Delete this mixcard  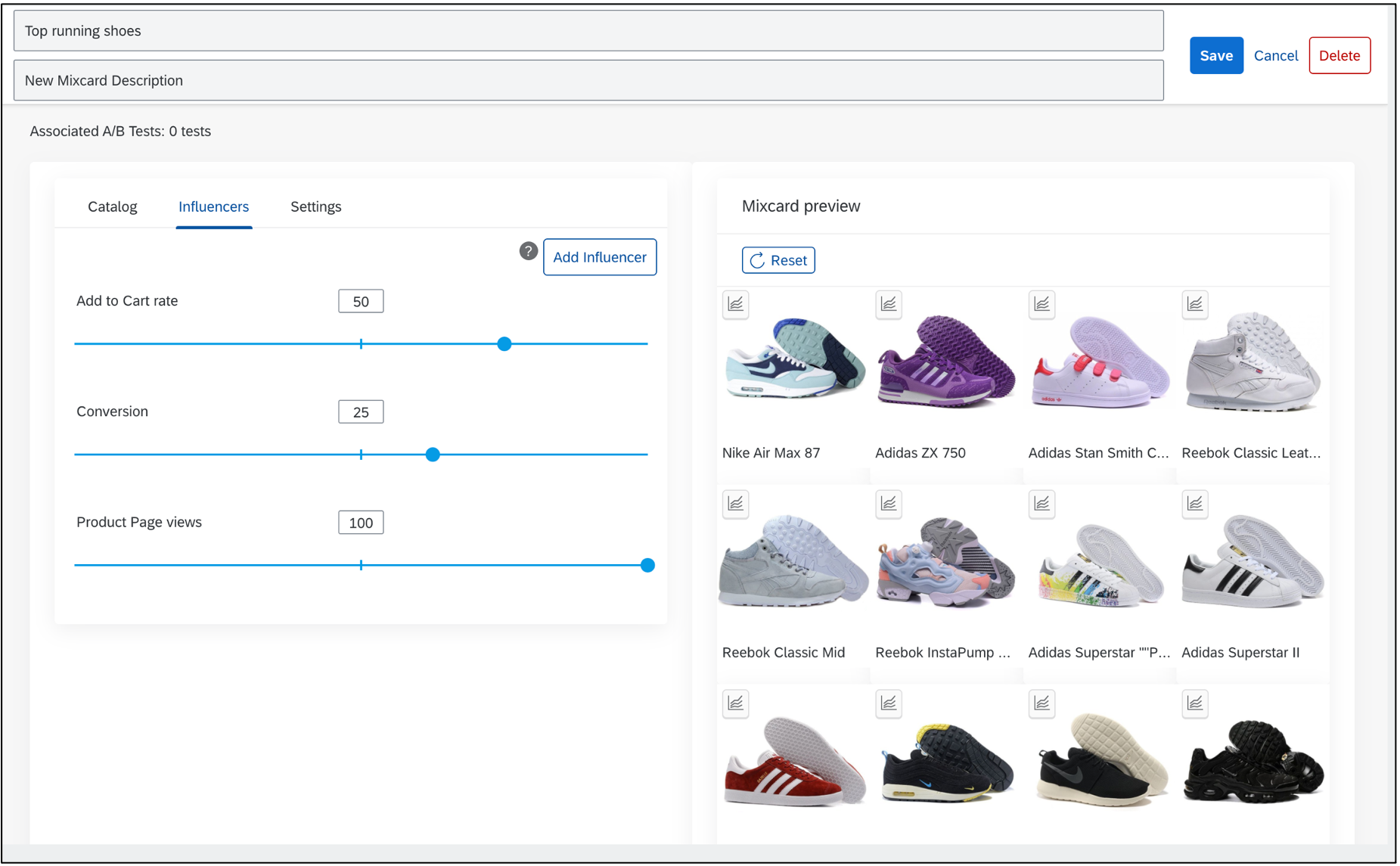(1339, 55)
